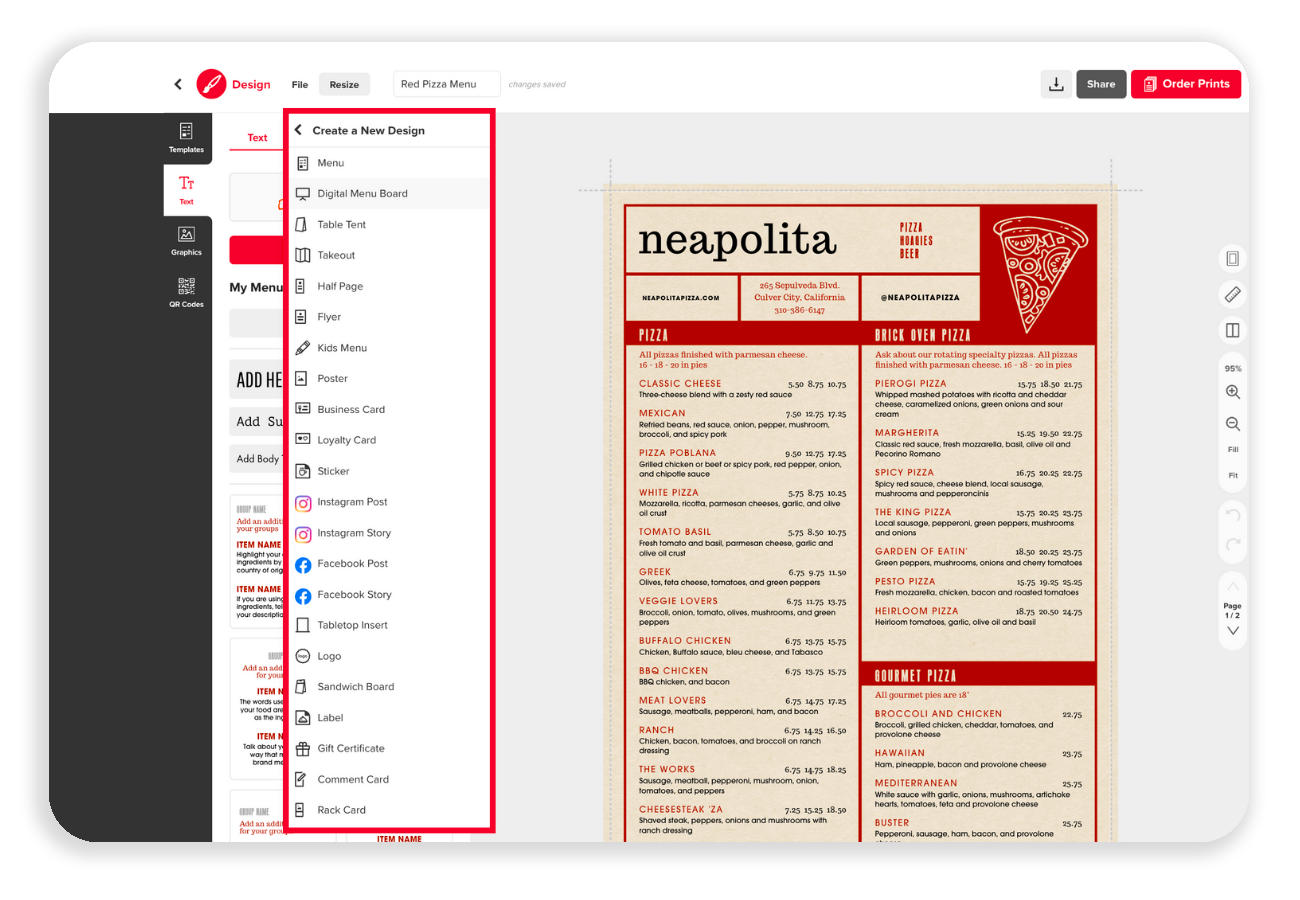Click the CLASSIC CHEESE menu item
This screenshot has height=900, width=1300.
(x=680, y=384)
